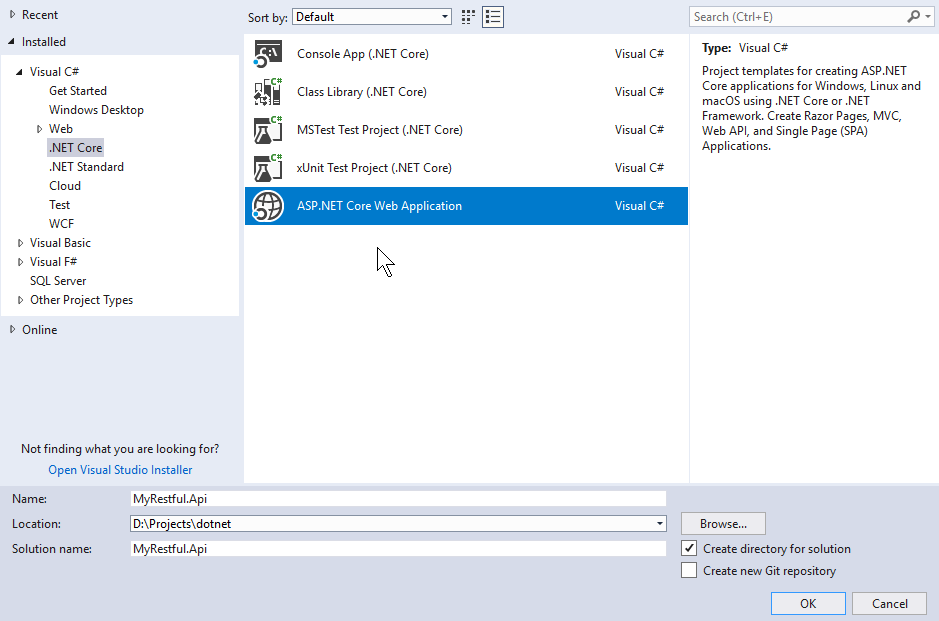
Task: Click the ASP.NET Core Web Application globe icon
Action: pyautogui.click(x=268, y=206)
